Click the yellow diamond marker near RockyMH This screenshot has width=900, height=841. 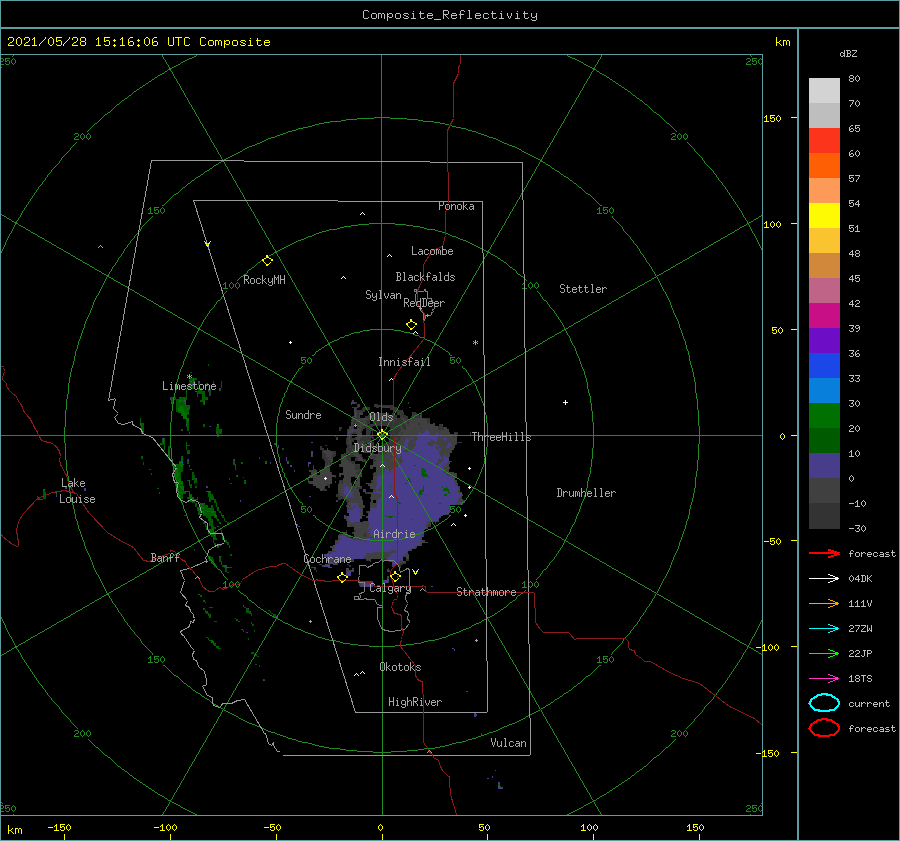pyautogui.click(x=267, y=261)
